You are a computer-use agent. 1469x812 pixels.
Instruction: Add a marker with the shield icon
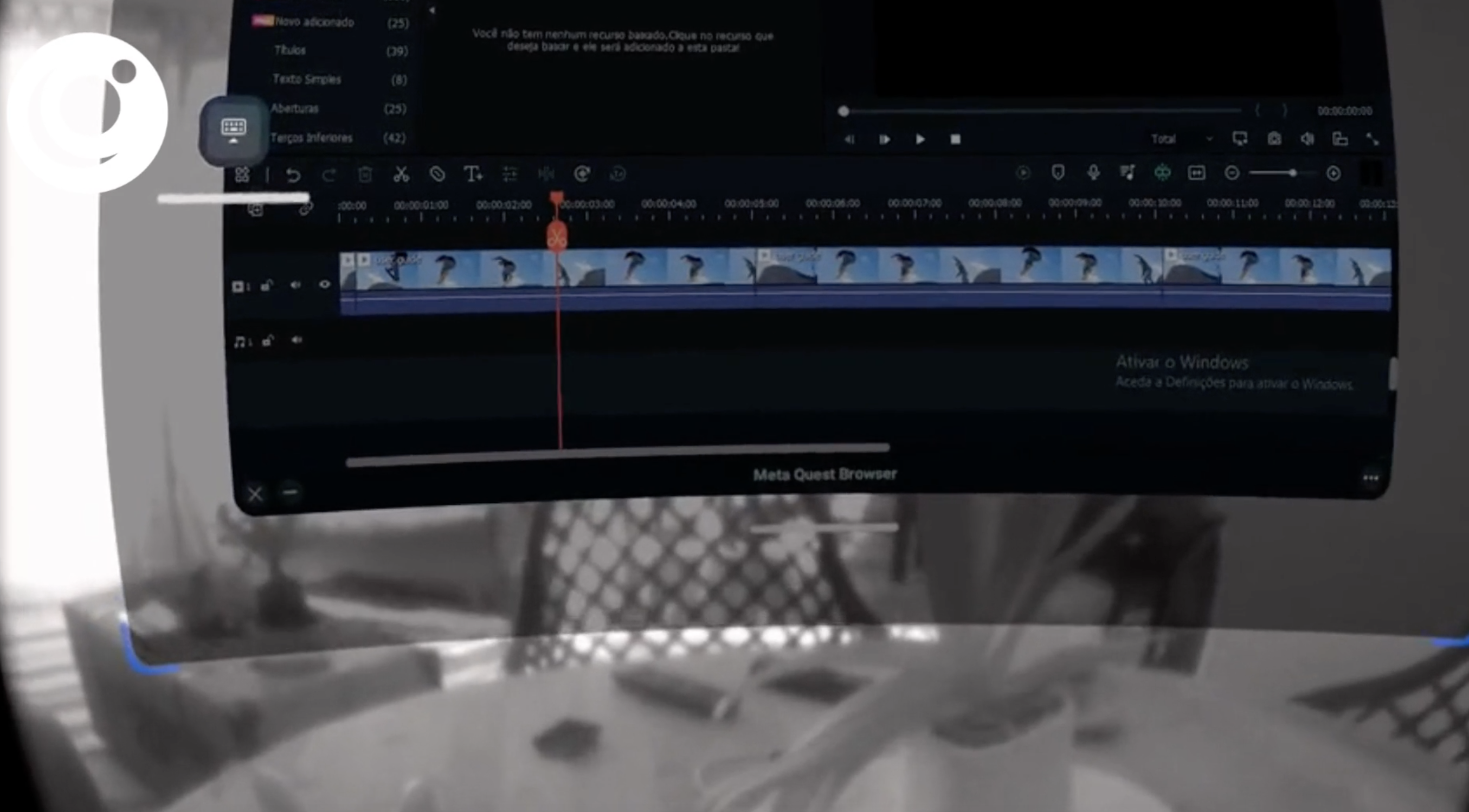coord(1058,173)
